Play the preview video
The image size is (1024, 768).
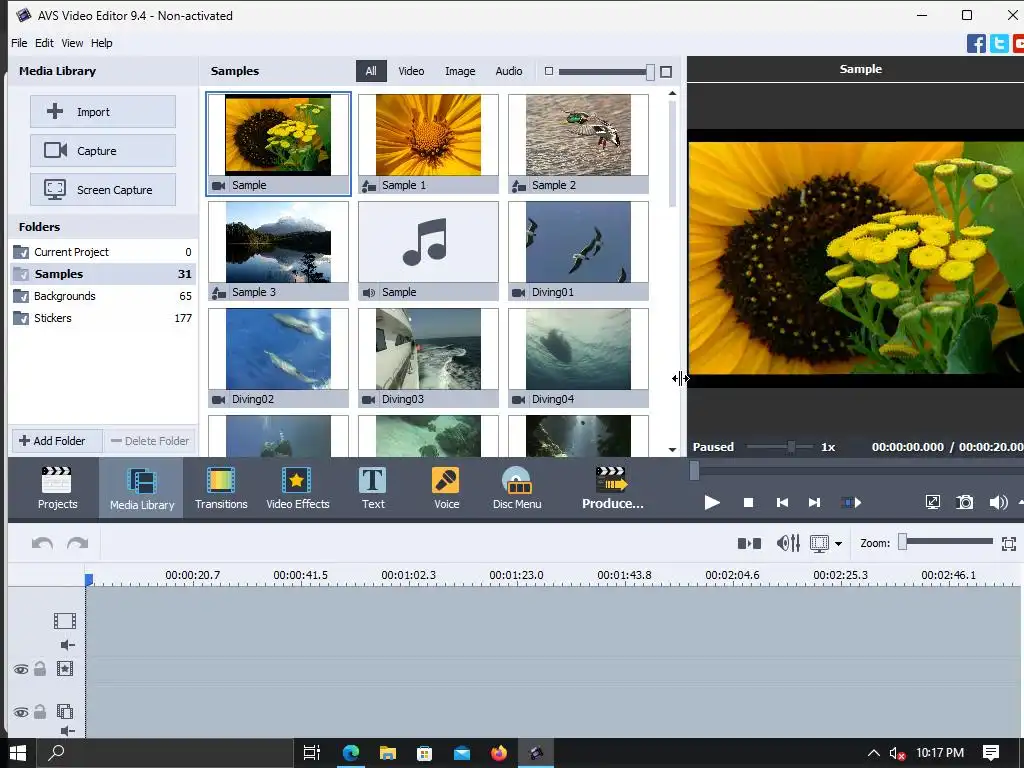click(712, 502)
